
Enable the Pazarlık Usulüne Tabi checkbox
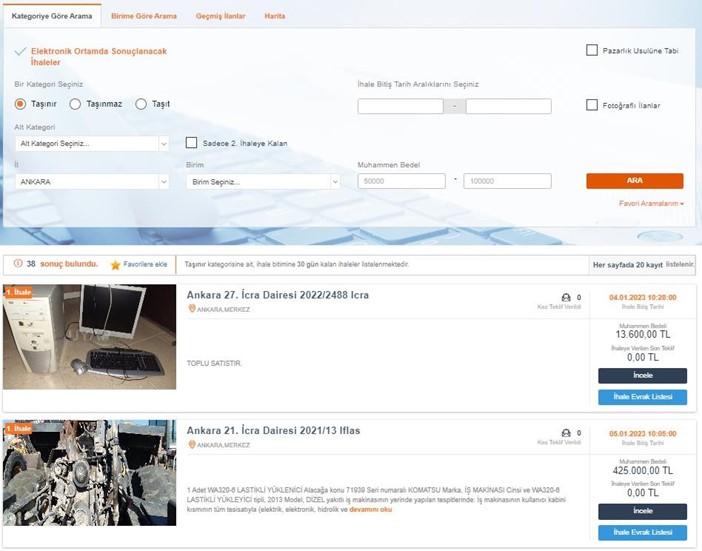click(x=592, y=50)
